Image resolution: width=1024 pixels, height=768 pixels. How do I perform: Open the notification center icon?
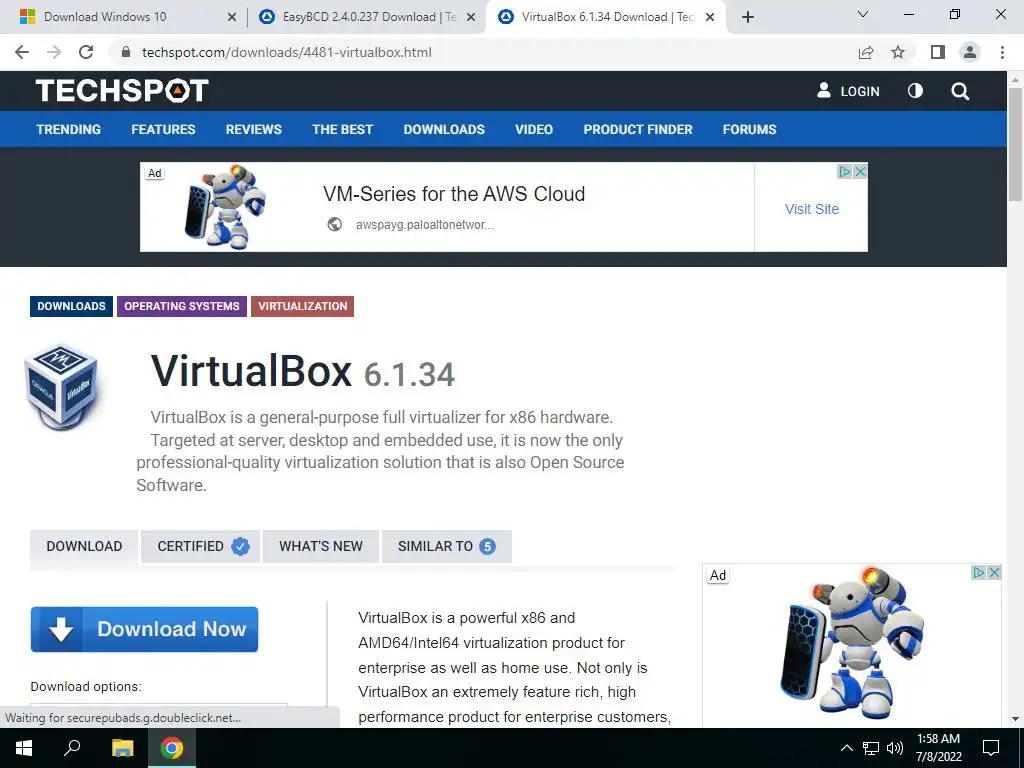point(991,748)
